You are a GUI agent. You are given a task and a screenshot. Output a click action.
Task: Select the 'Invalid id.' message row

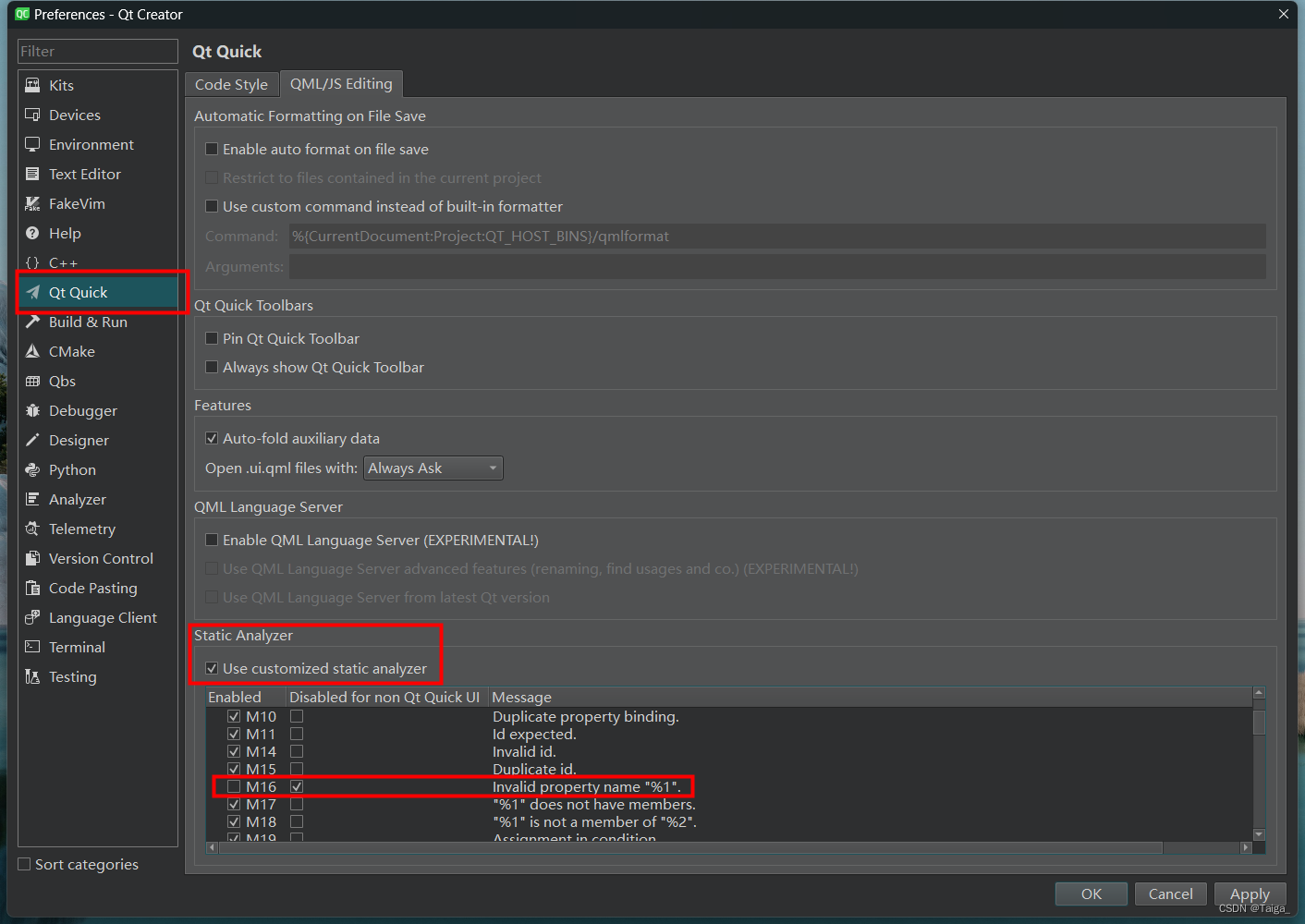click(x=524, y=752)
